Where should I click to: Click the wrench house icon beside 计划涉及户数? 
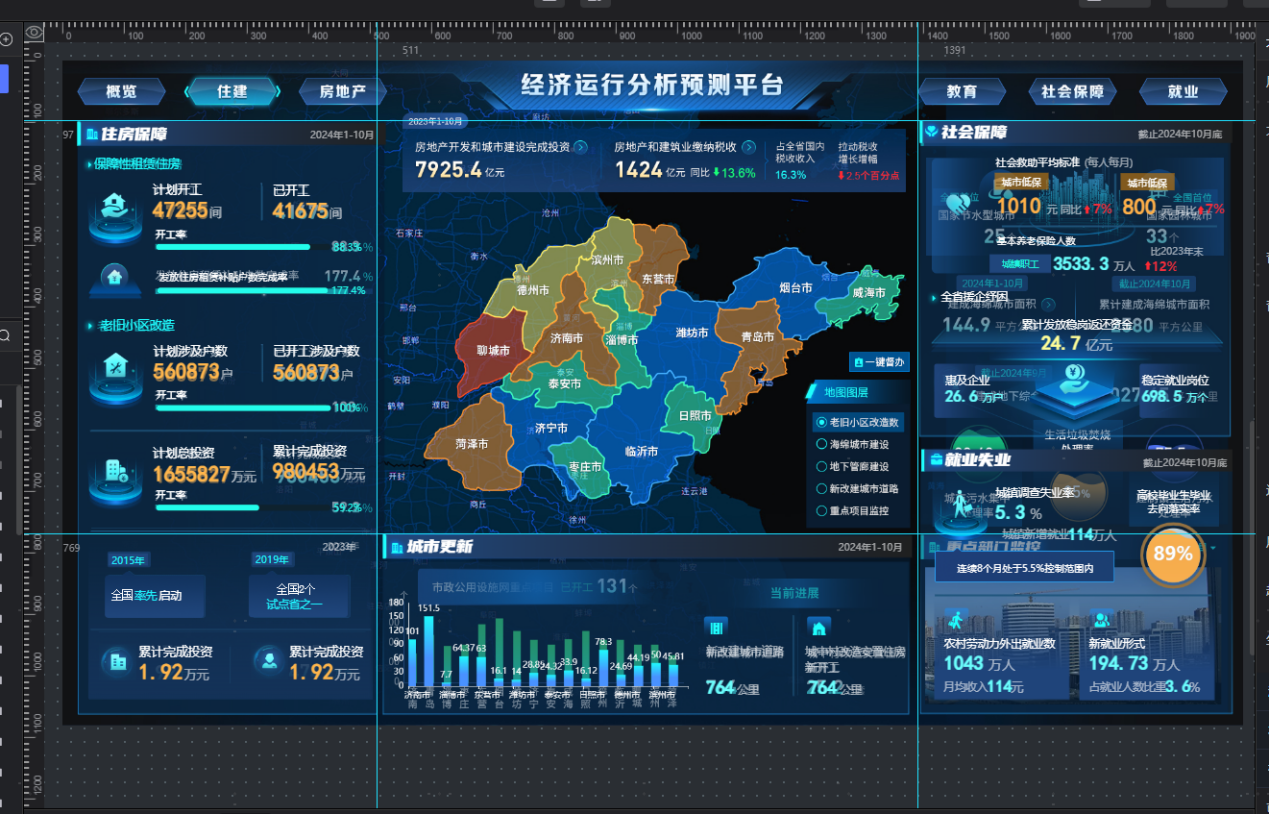115,367
